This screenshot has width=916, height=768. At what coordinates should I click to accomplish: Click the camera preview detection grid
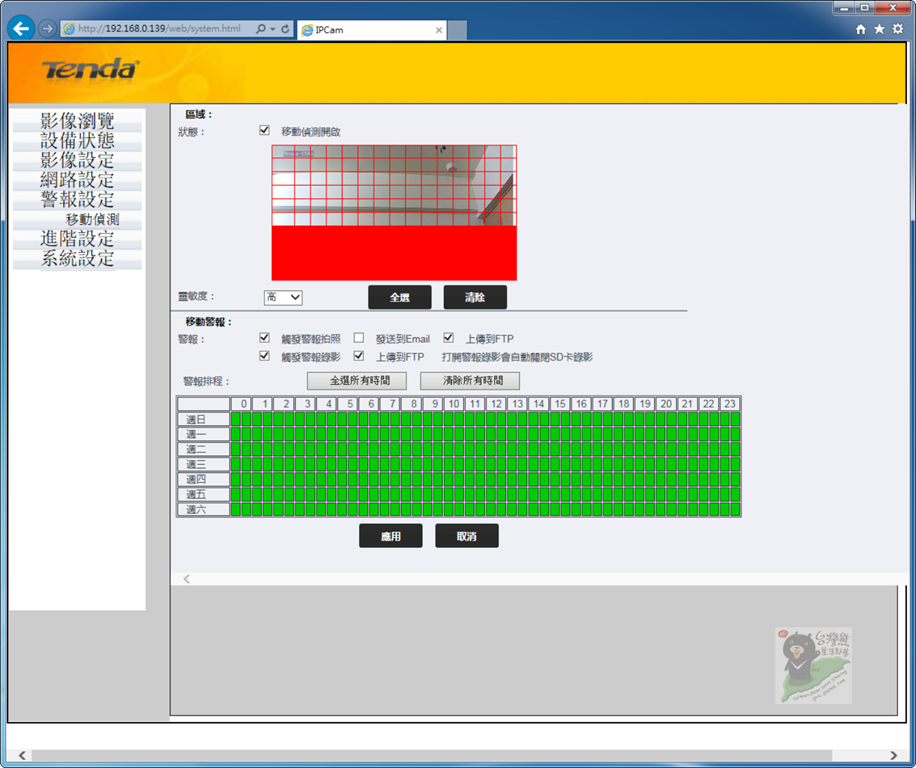click(394, 186)
